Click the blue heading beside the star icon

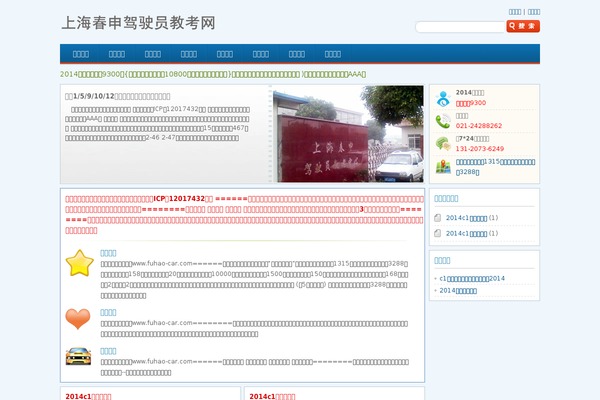pyautogui.click(x=108, y=253)
